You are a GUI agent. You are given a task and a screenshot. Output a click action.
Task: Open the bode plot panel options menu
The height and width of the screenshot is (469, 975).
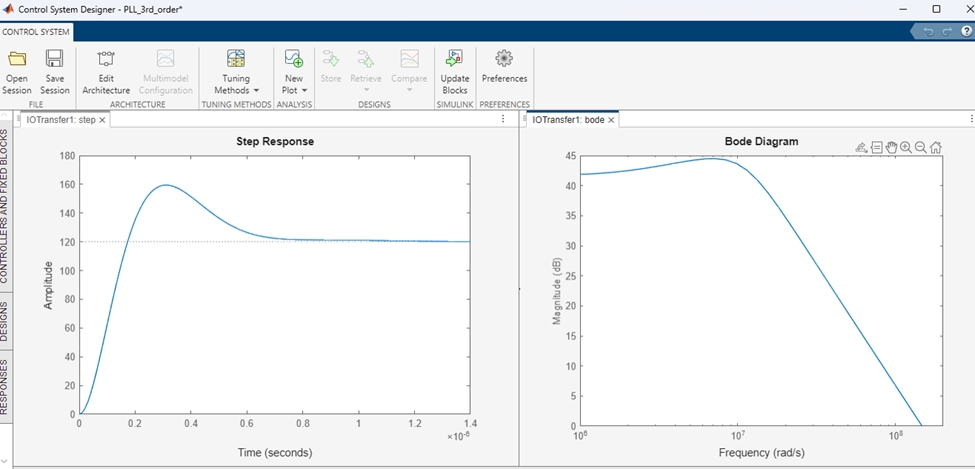coord(970,119)
